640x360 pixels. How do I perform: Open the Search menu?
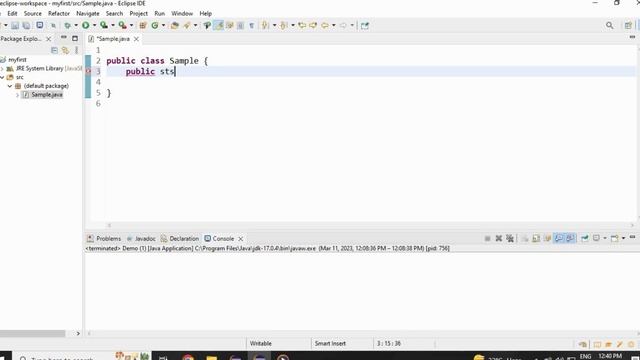114,13
